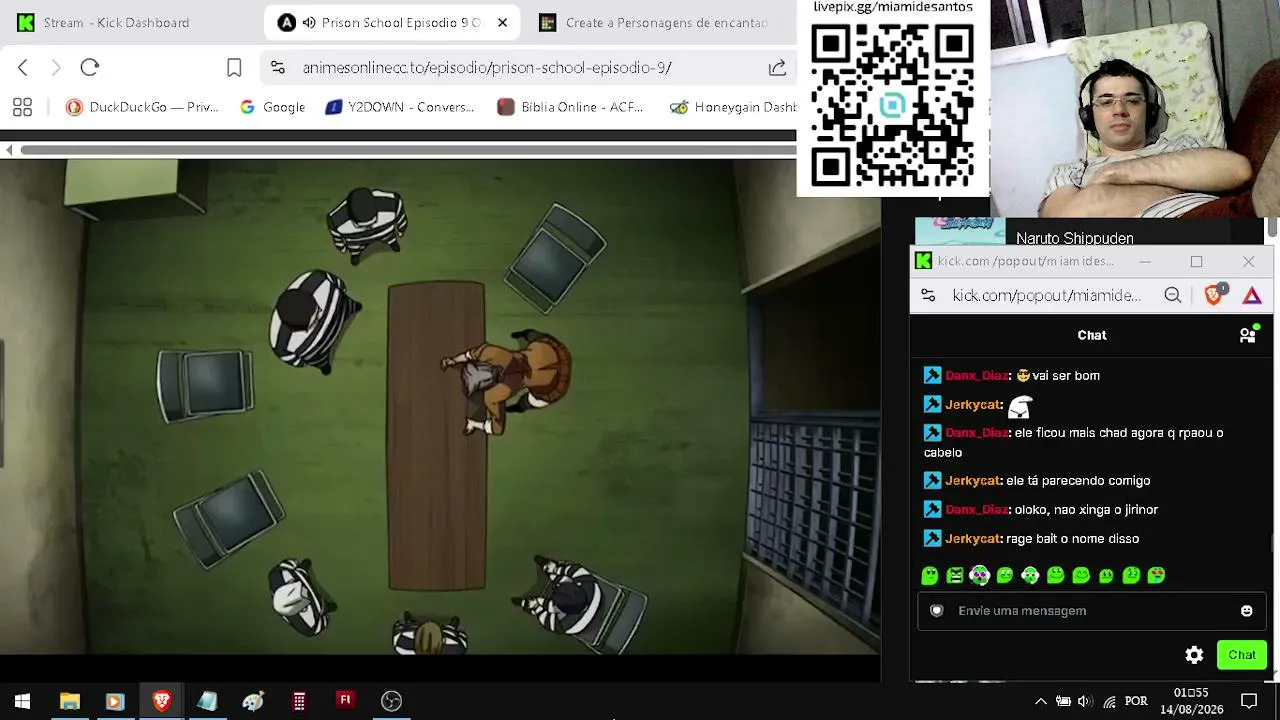Viewport: 1280px width, 720px height.
Task: Open Brave browser from the taskbar
Action: 161,701
